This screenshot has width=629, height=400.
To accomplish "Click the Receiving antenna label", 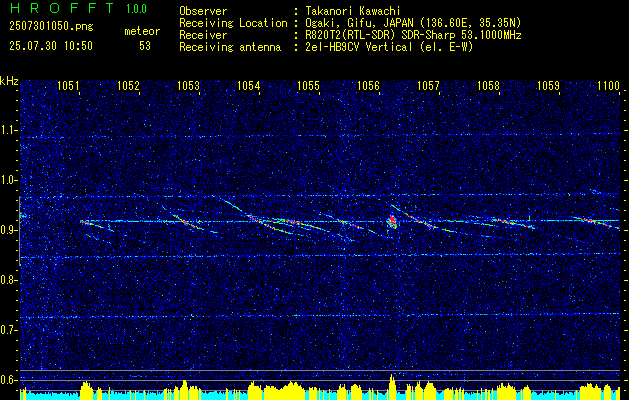I will pyautogui.click(x=230, y=47).
